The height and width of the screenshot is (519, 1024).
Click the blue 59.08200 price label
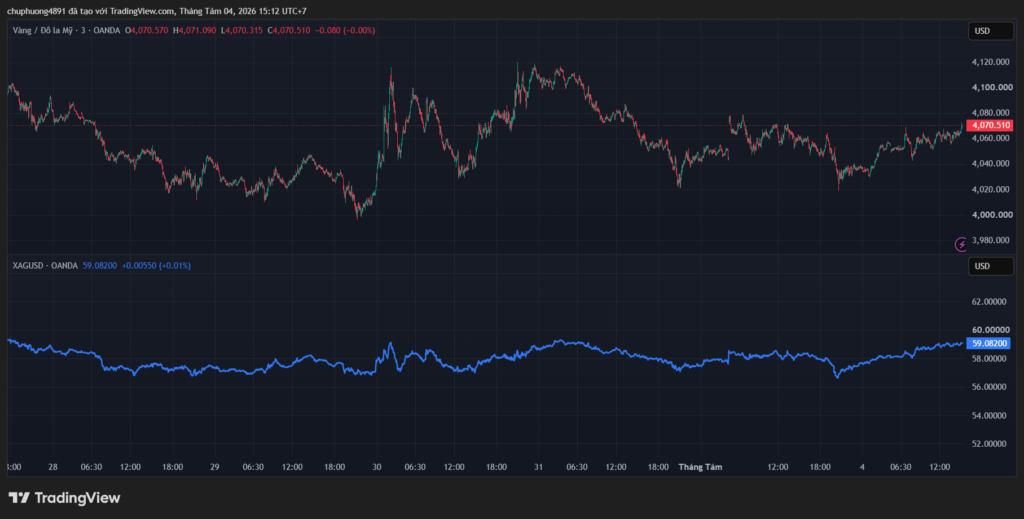(x=989, y=343)
